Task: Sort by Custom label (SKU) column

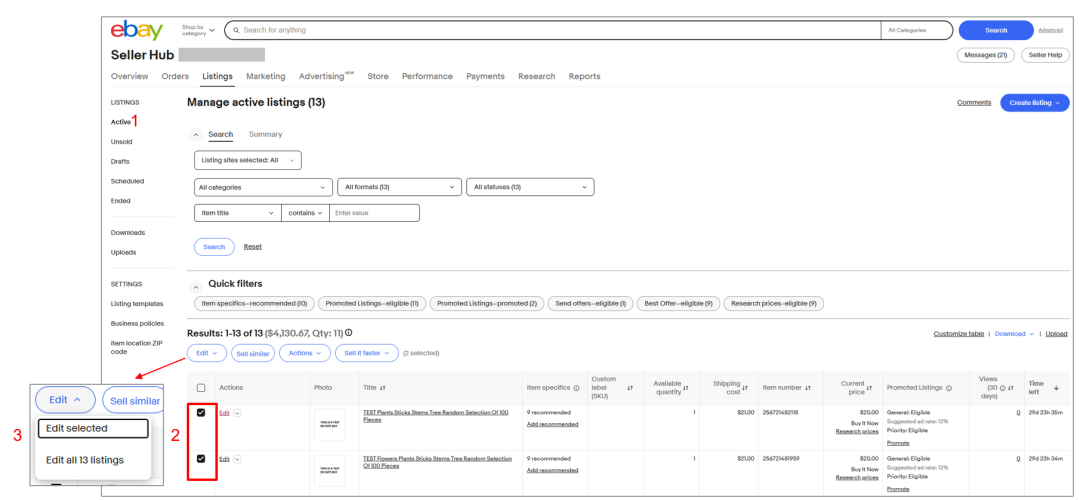Action: click(630, 388)
